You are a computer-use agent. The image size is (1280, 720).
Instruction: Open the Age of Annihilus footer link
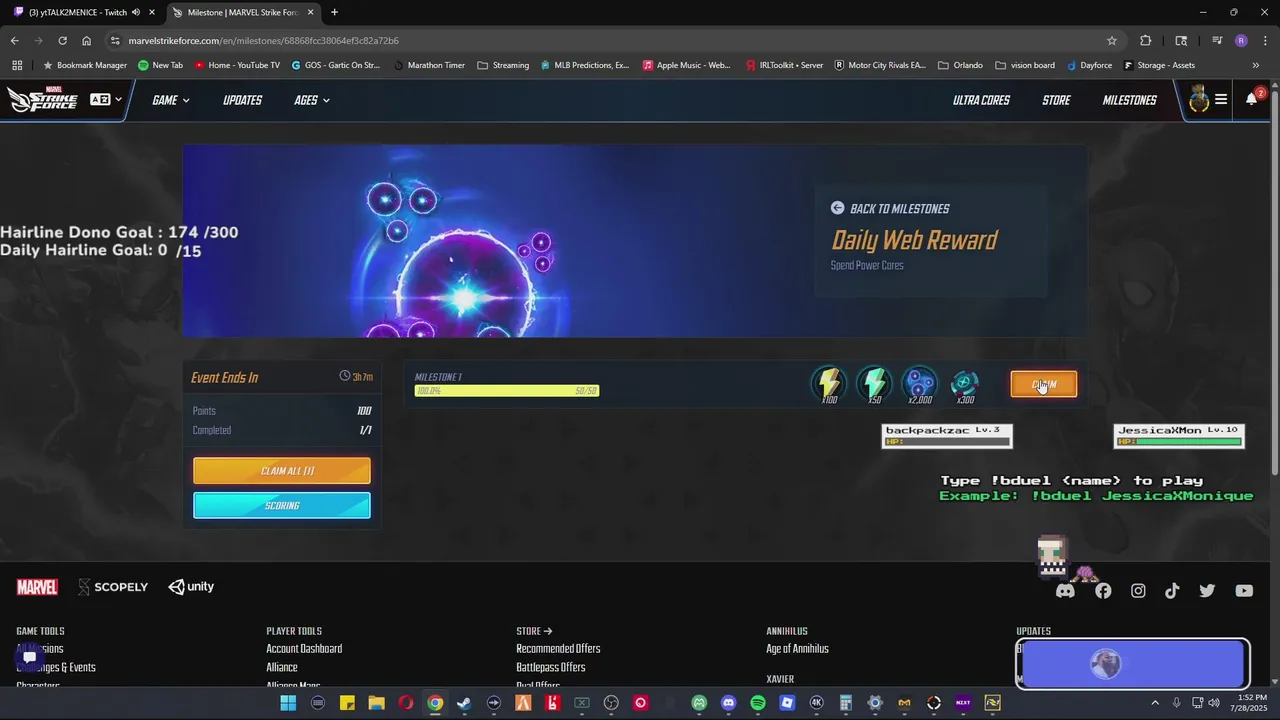[797, 649]
